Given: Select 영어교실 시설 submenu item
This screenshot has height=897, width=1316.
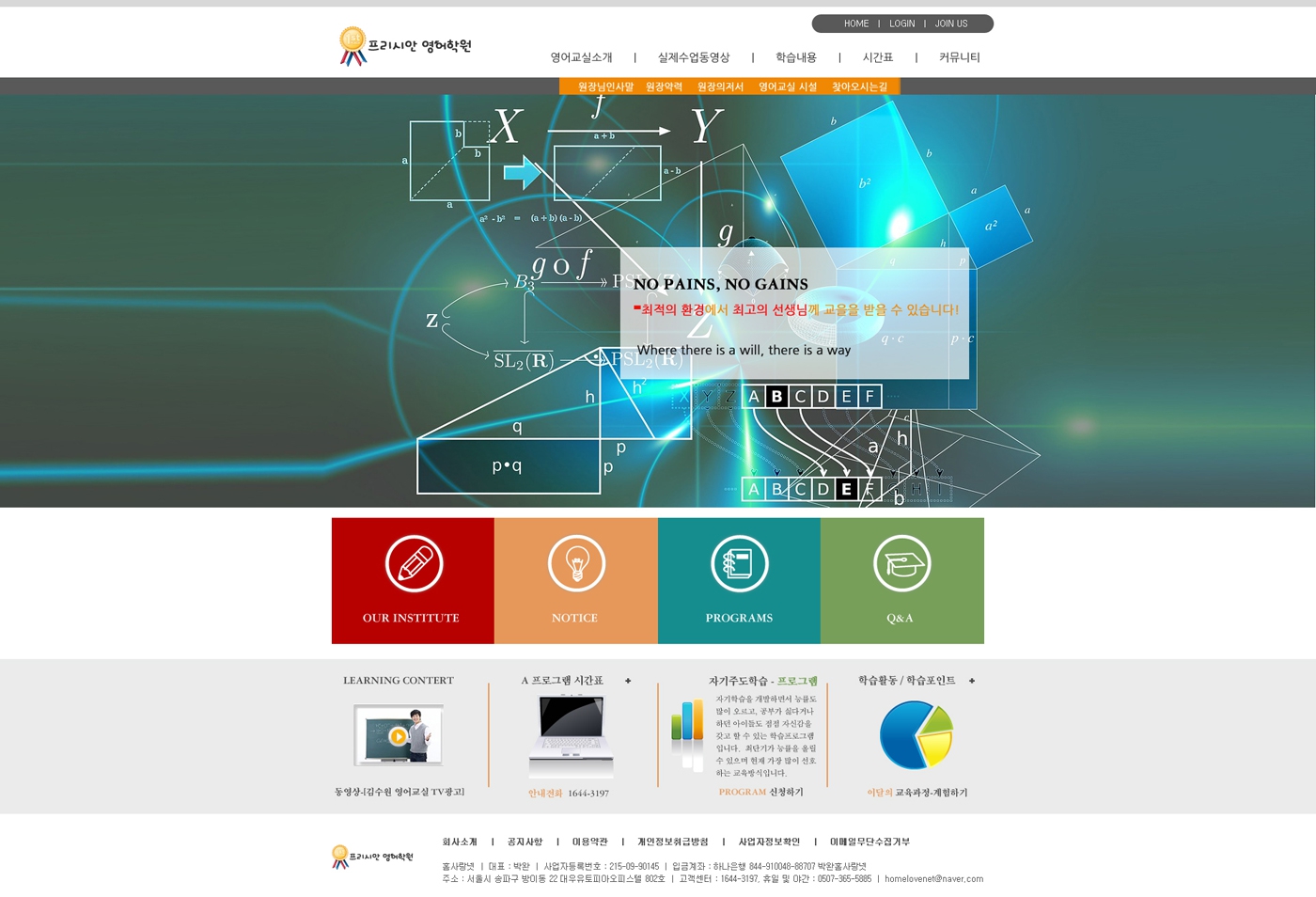Looking at the screenshot, I should (788, 87).
